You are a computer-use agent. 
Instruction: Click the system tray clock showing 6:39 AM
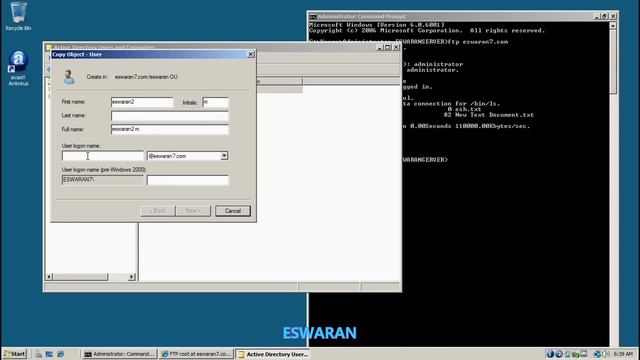[623, 354]
